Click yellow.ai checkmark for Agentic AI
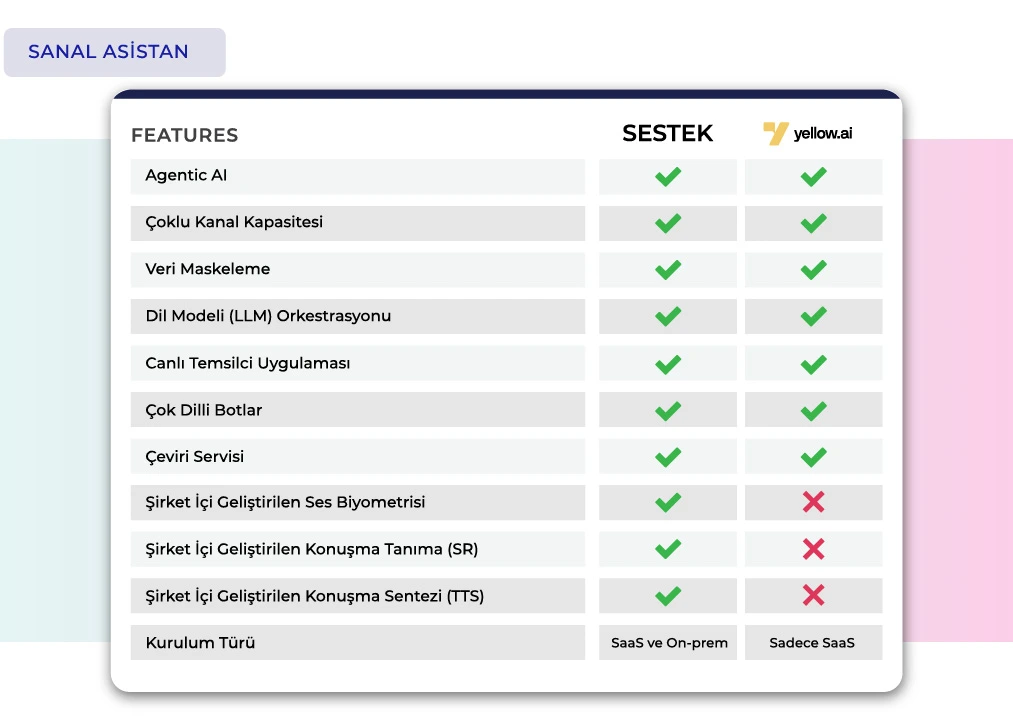The image size is (1013, 720). pos(813,176)
